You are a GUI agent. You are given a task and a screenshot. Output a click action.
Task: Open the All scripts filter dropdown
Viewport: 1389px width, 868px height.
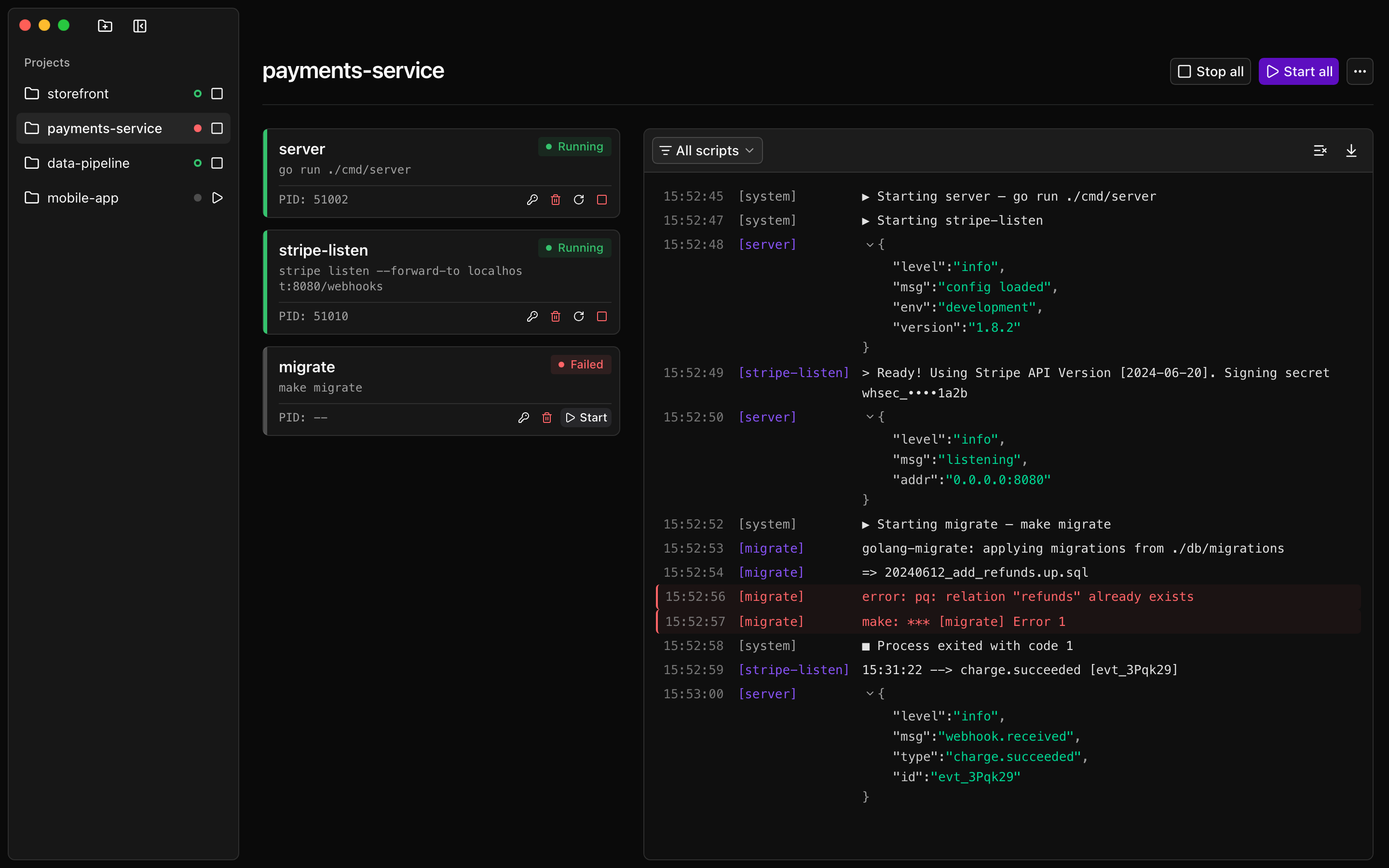click(707, 150)
